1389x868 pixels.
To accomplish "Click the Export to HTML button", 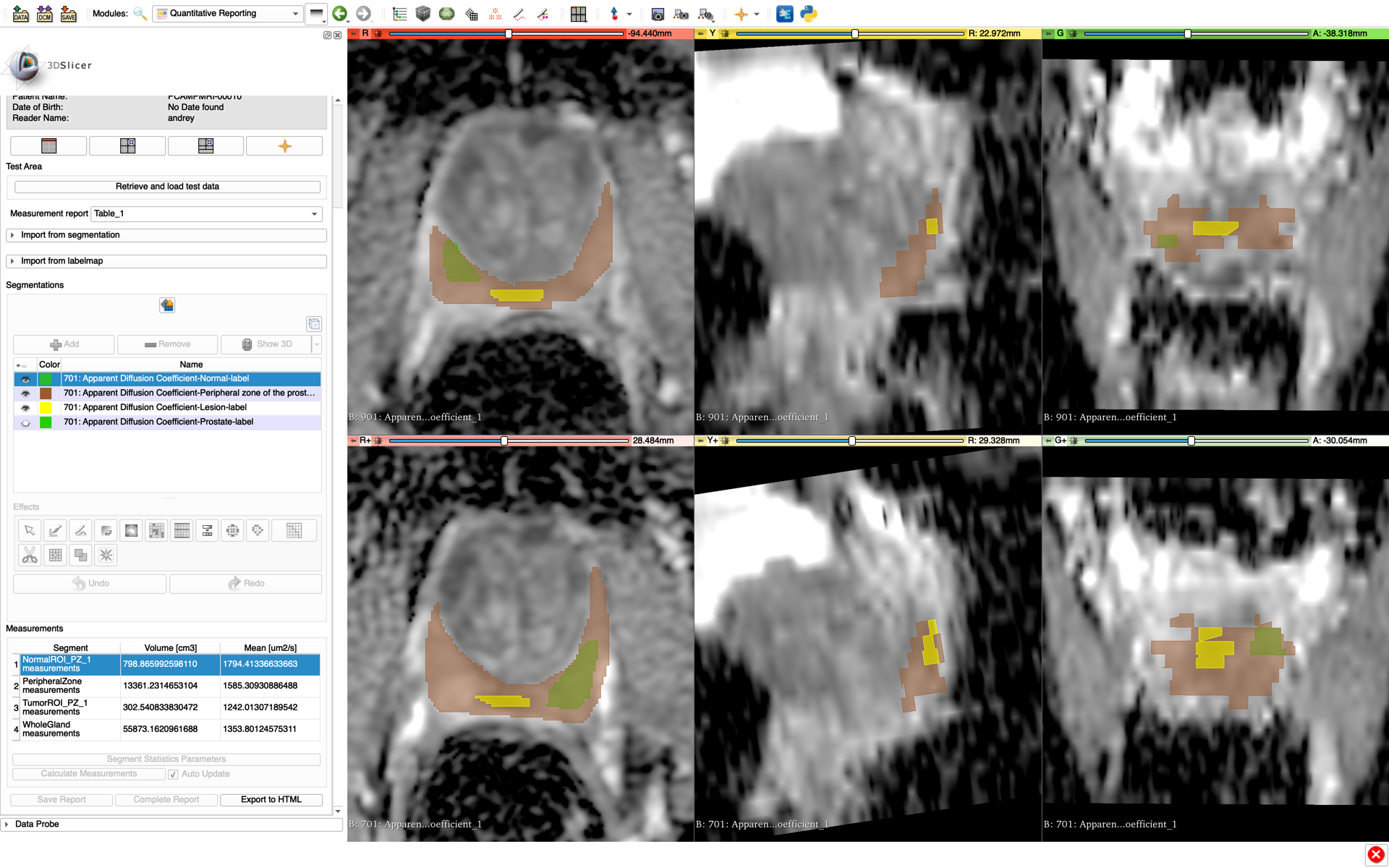I will tap(271, 800).
